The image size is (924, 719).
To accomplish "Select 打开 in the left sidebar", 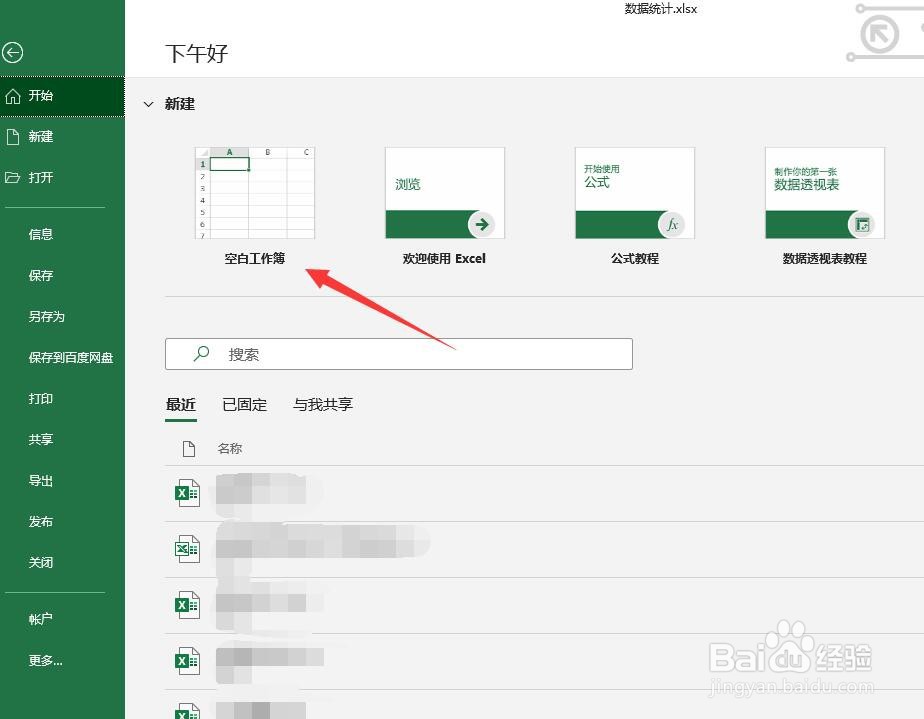I will [62, 177].
